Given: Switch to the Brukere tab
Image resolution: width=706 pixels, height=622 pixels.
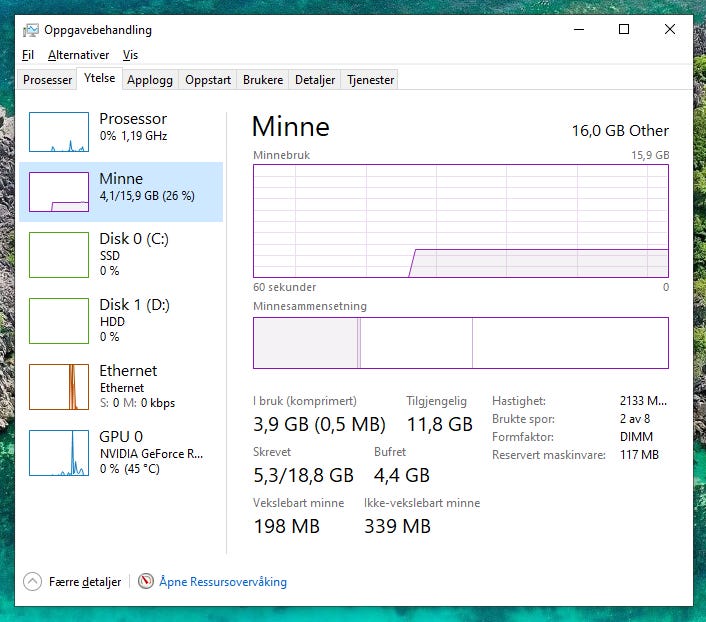Looking at the screenshot, I should coord(263,80).
